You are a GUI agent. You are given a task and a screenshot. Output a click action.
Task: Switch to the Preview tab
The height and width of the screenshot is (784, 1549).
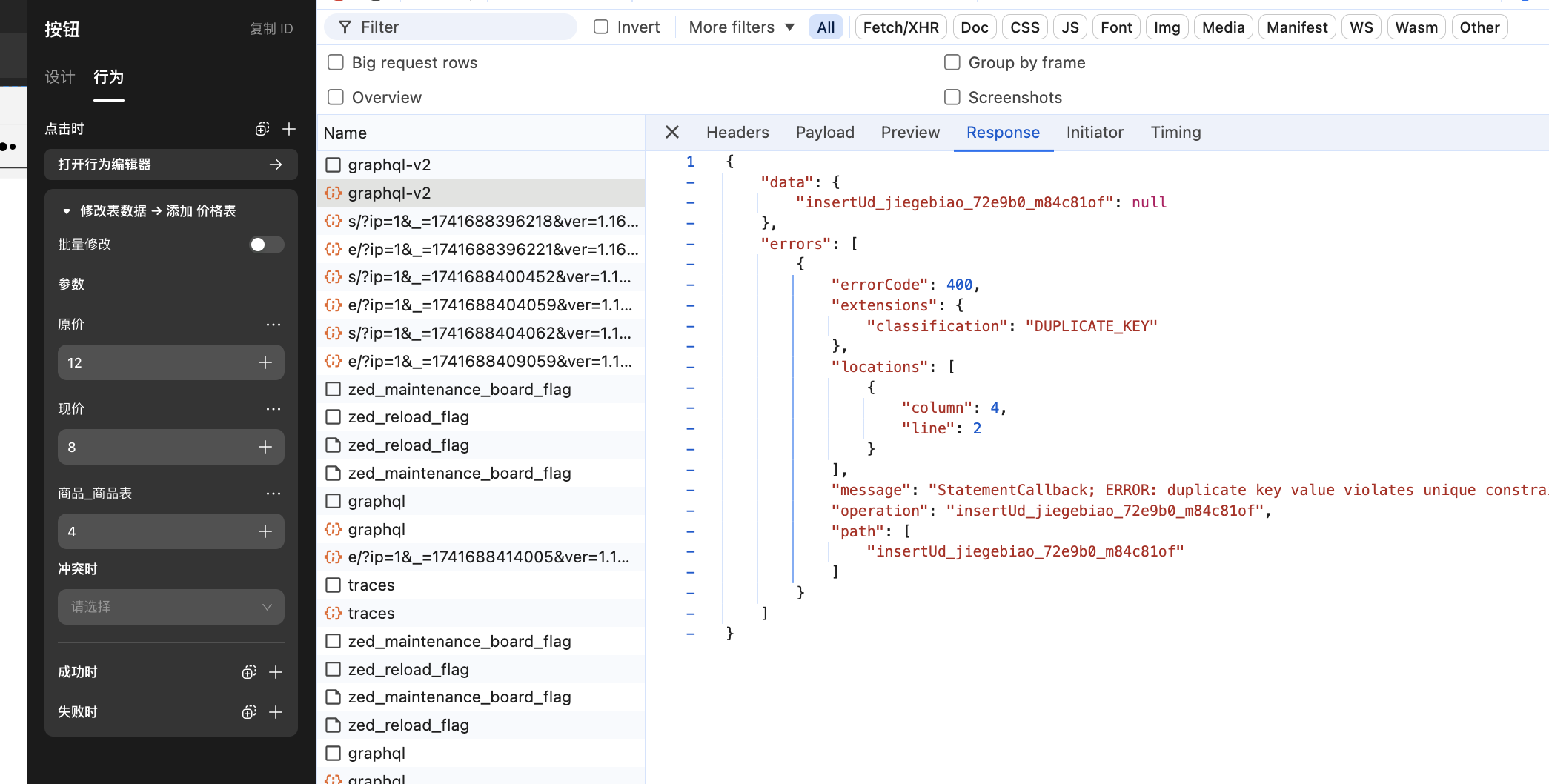click(x=910, y=132)
